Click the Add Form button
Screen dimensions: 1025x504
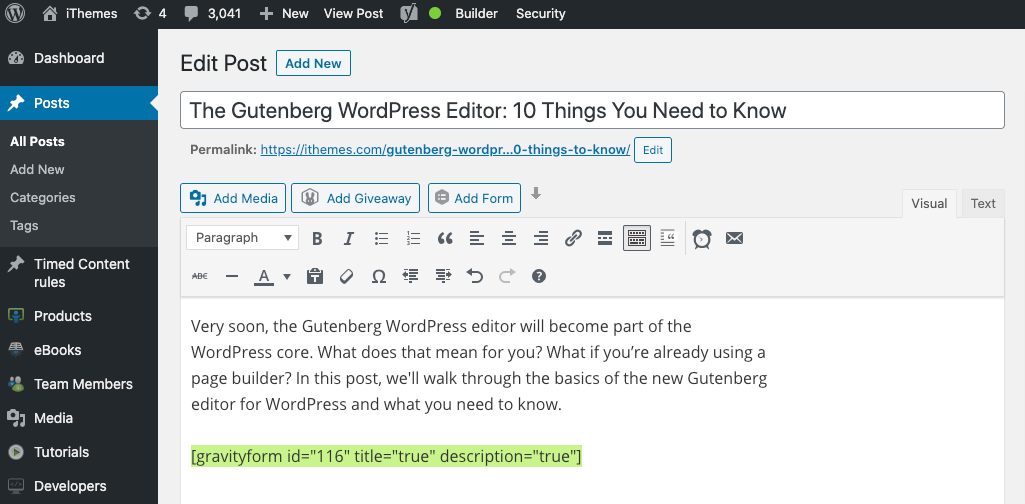coord(474,198)
